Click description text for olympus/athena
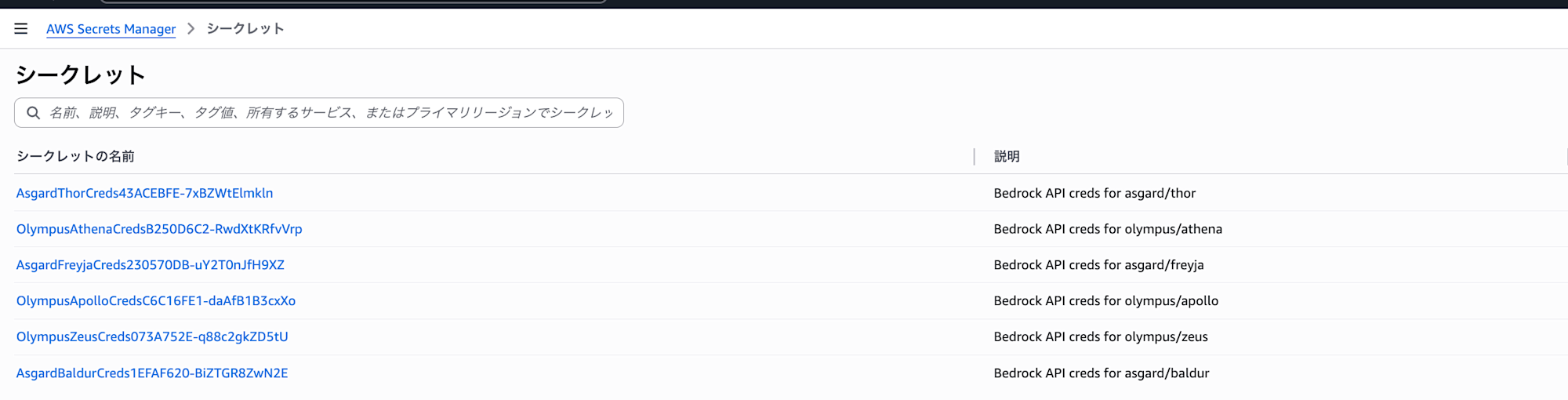This screenshot has height=400, width=1568. 1108,229
